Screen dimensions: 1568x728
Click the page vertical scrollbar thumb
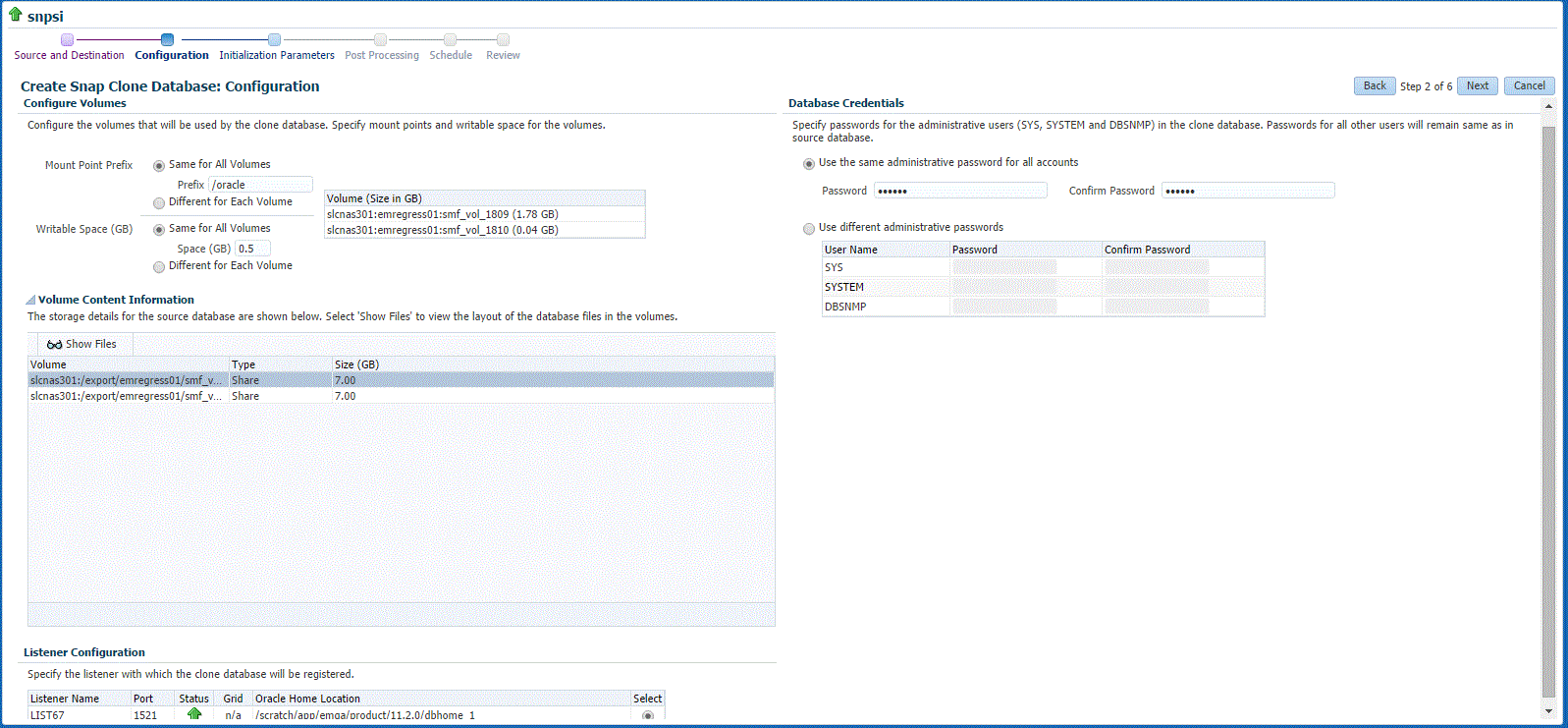coord(1548,413)
